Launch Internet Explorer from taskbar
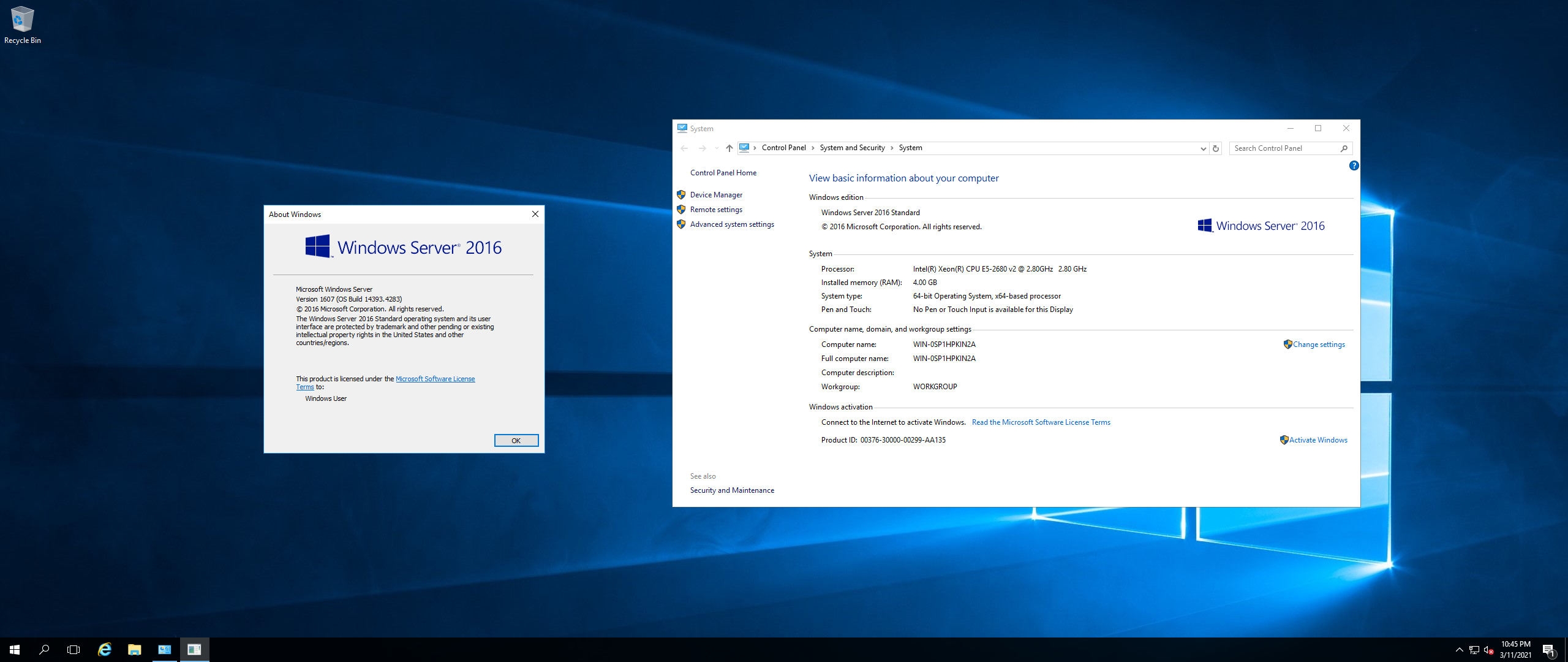The image size is (1568, 662). click(x=105, y=650)
